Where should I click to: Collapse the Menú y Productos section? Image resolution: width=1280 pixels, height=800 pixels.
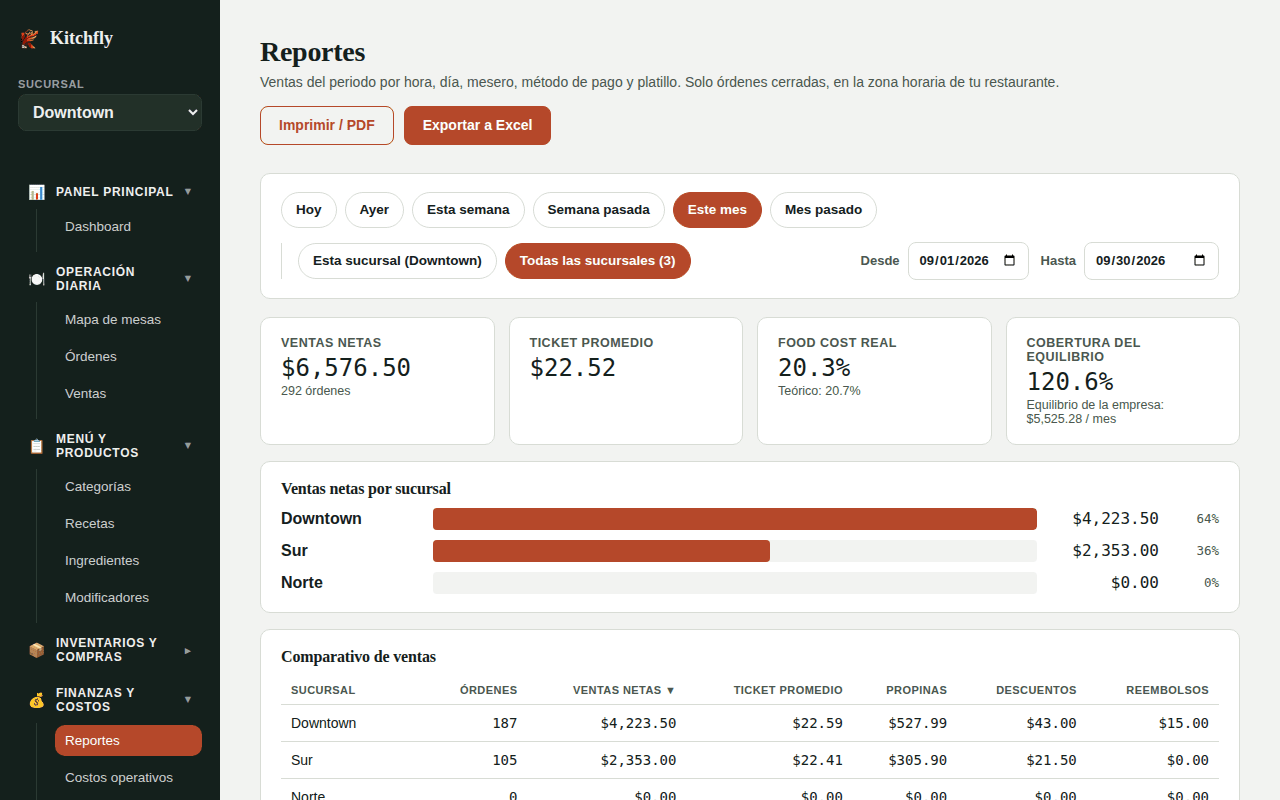coord(188,445)
